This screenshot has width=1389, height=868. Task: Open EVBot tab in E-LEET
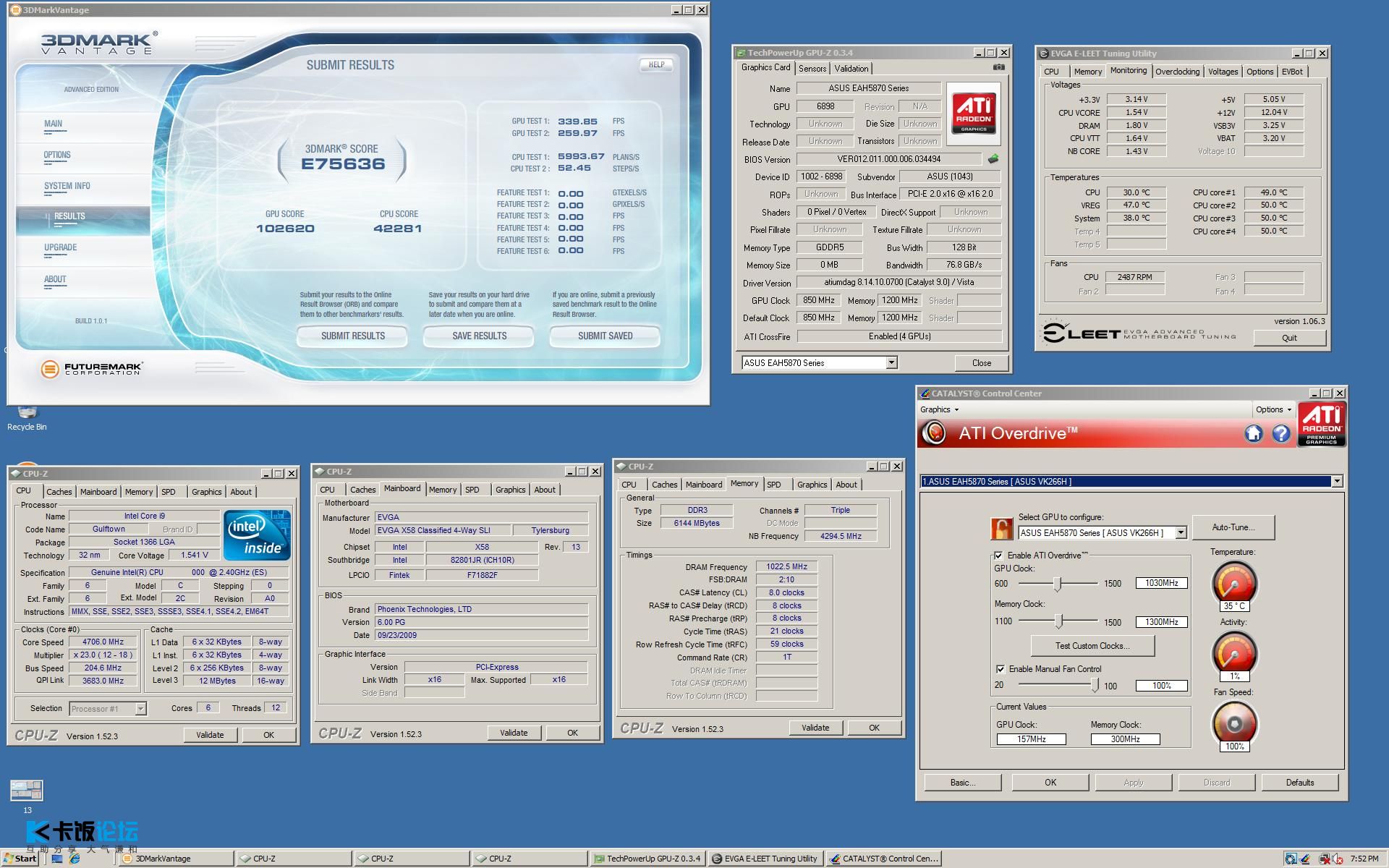tap(1292, 72)
